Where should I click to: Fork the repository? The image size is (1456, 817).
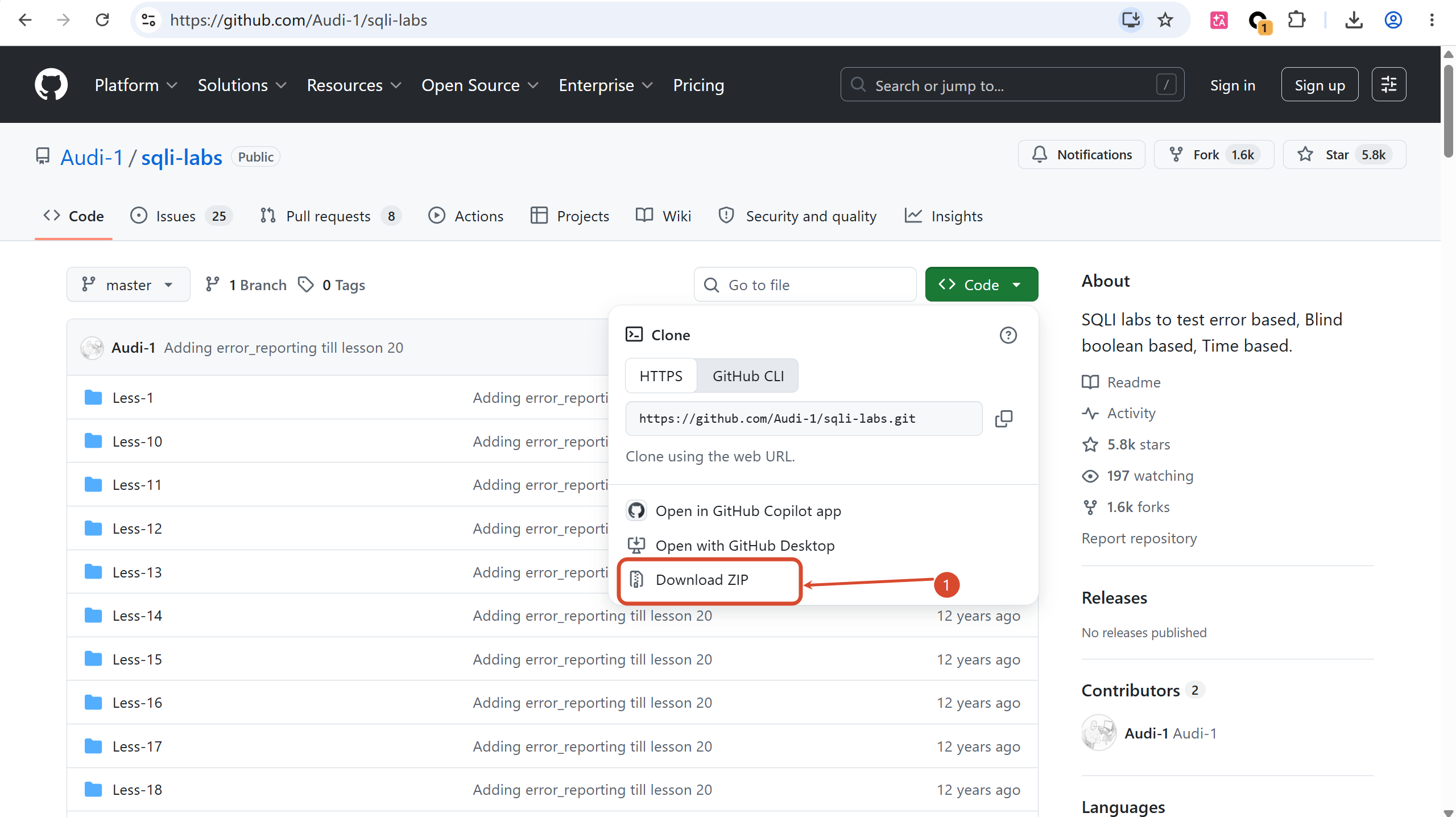click(x=1214, y=155)
